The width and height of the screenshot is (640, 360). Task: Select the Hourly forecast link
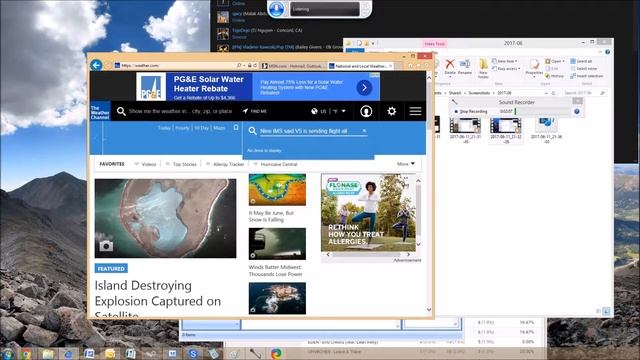[182, 128]
